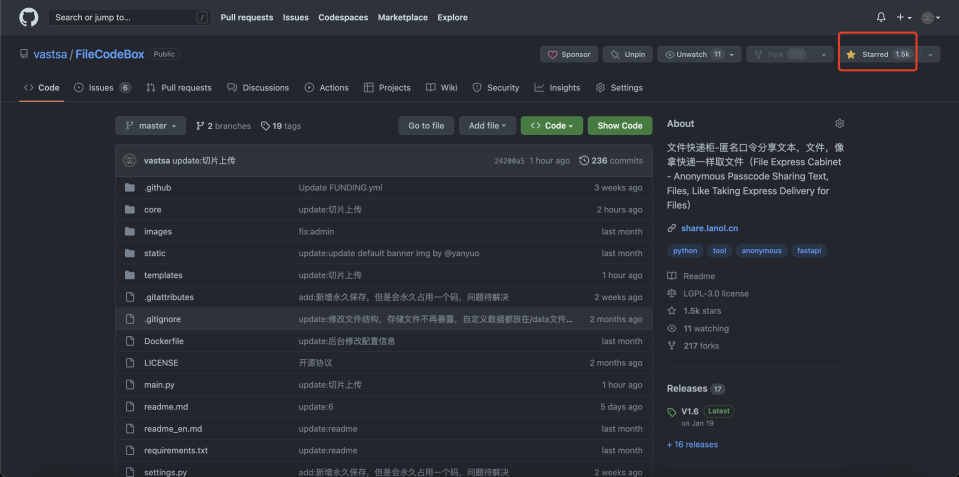This screenshot has height=477, width=959.
Task: Open the green Code dropdown
Action: (552, 125)
